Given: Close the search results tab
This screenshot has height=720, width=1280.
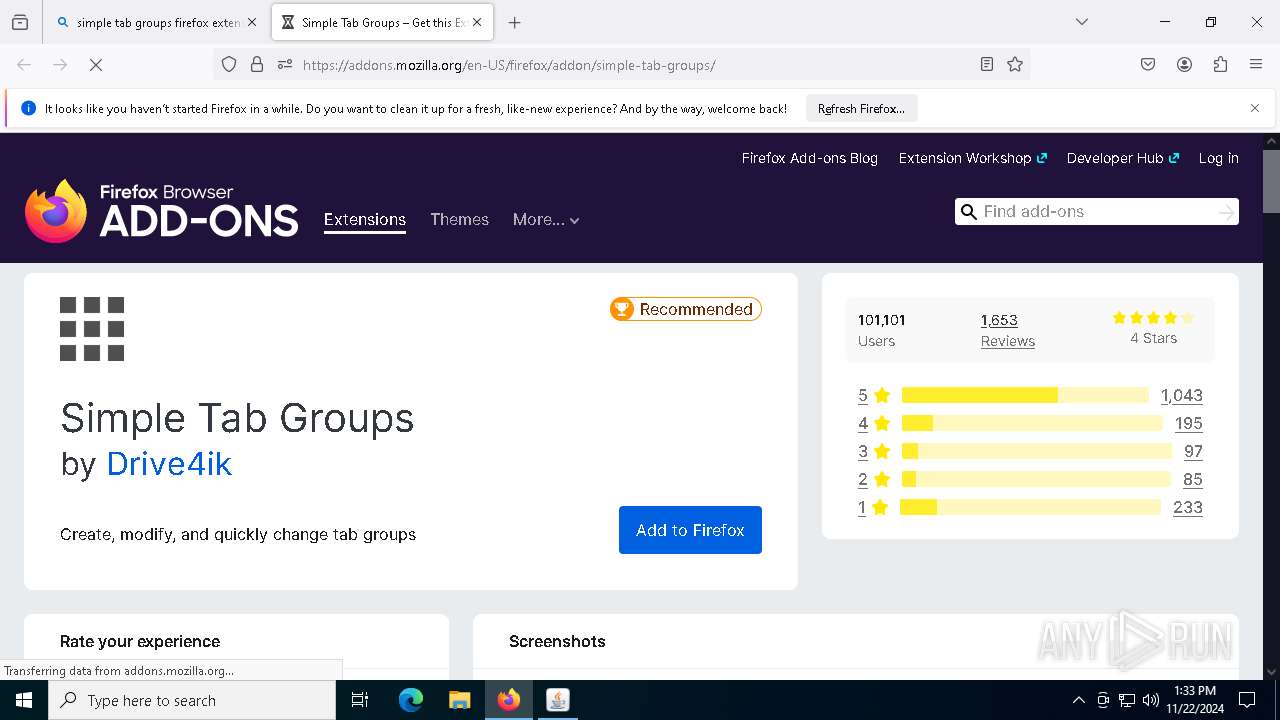Looking at the screenshot, I should 252,22.
